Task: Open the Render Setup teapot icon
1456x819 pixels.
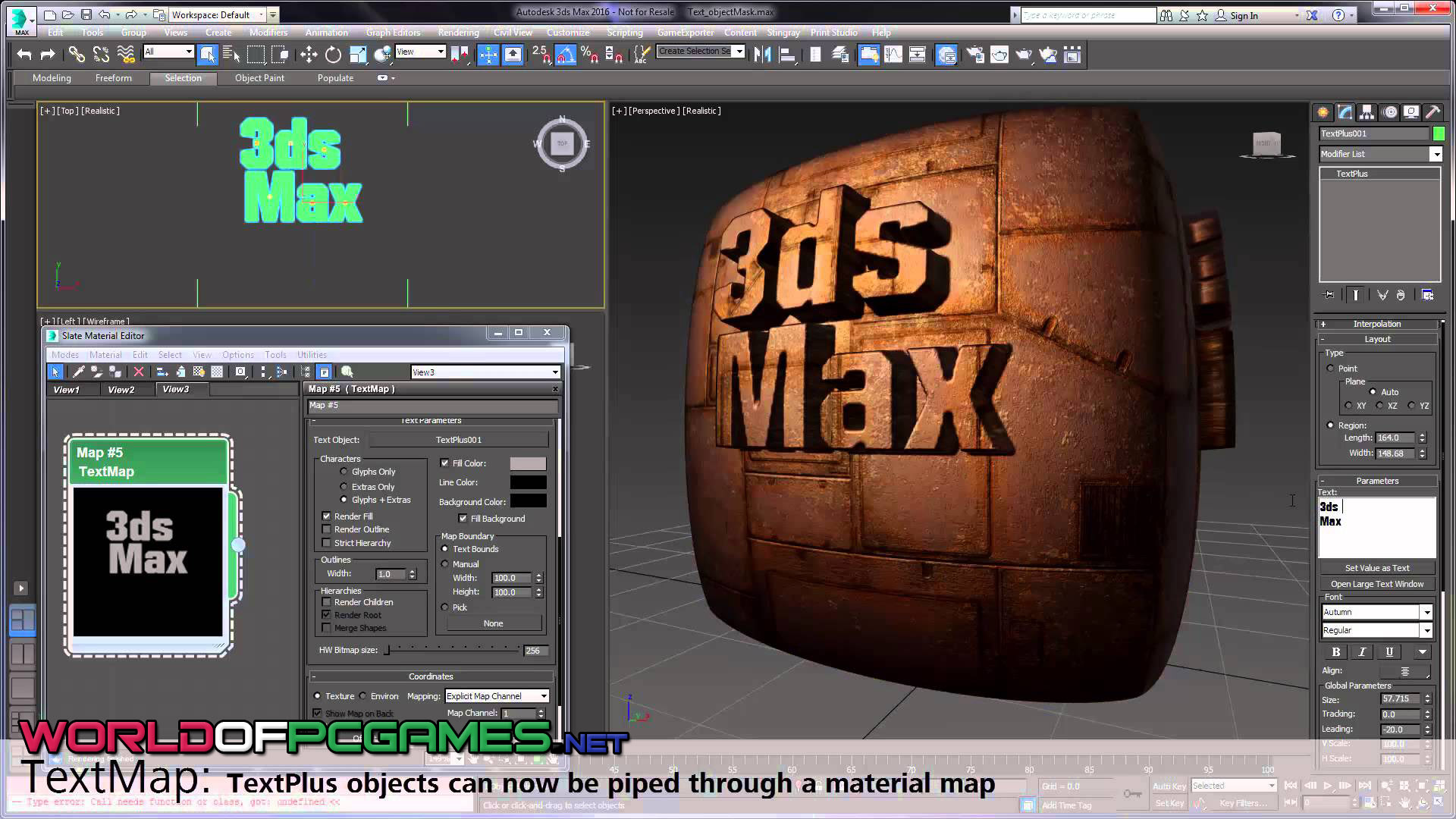Action: tap(974, 54)
